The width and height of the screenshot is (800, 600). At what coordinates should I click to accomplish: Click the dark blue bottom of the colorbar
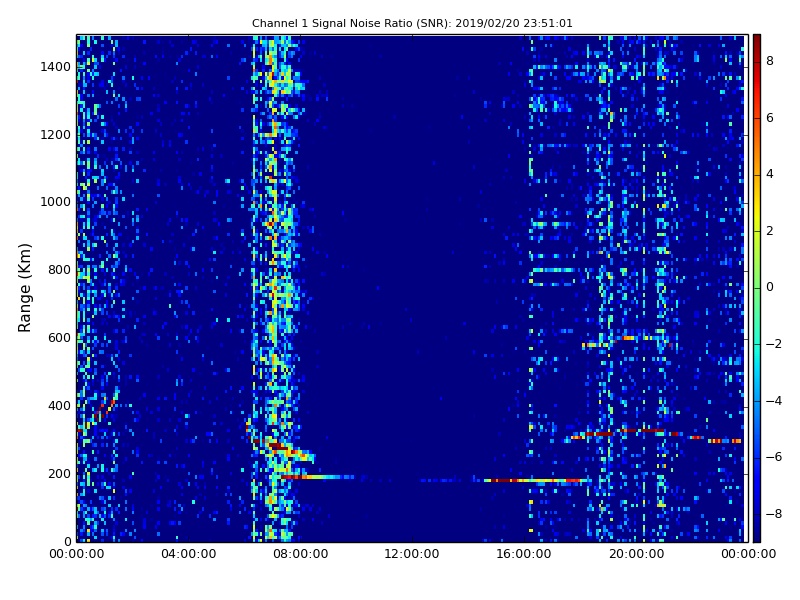(x=757, y=533)
